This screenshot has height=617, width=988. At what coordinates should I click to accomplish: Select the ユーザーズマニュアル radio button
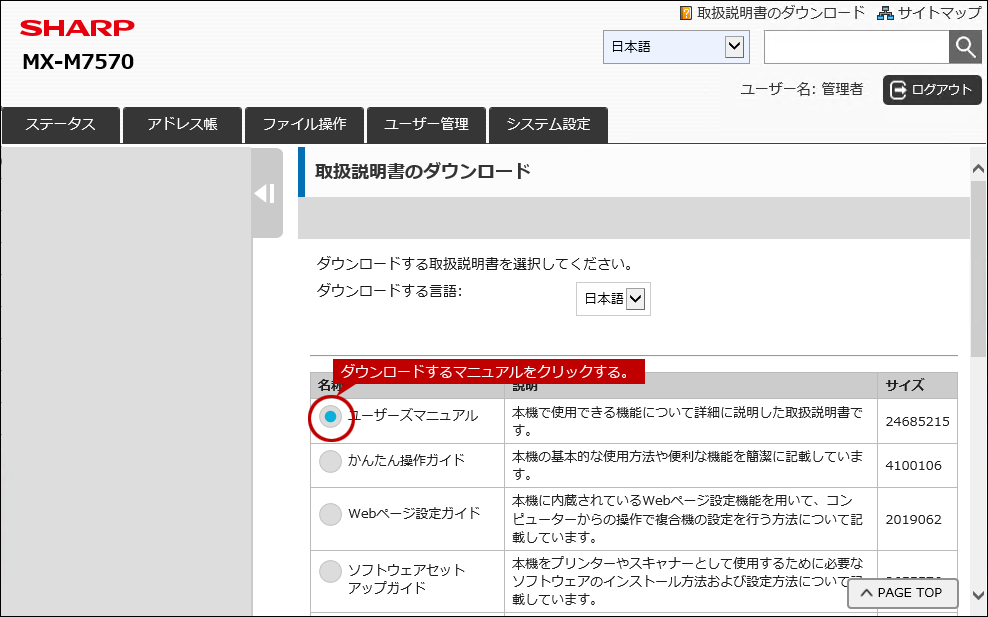coord(330,417)
